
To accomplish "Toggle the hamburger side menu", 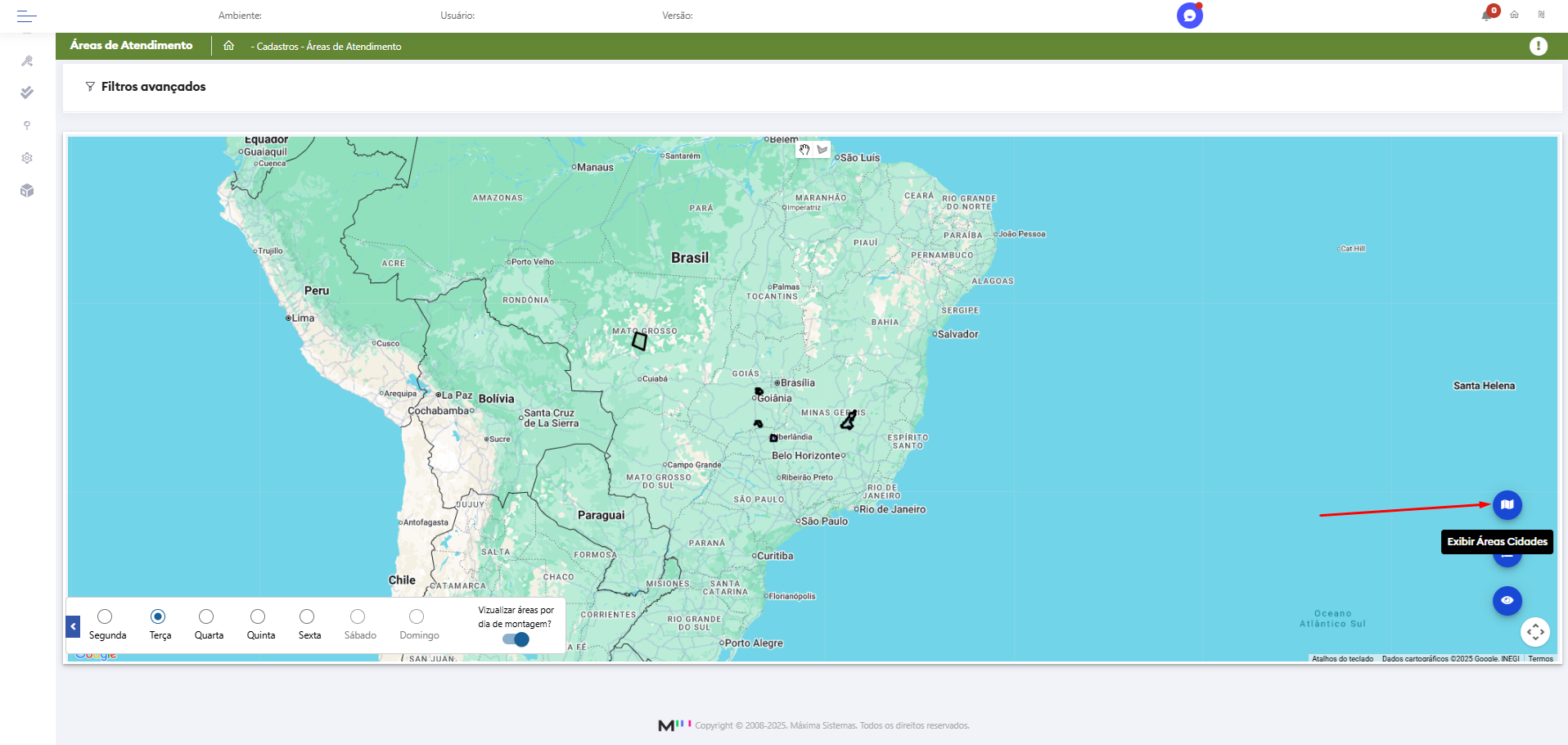I will 27,16.
